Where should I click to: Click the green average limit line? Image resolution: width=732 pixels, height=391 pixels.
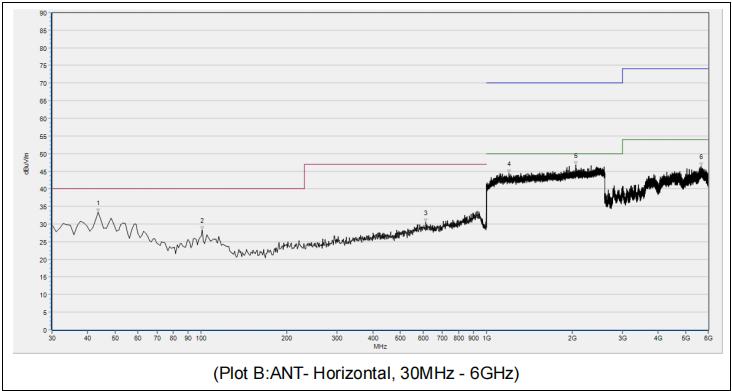(554, 154)
